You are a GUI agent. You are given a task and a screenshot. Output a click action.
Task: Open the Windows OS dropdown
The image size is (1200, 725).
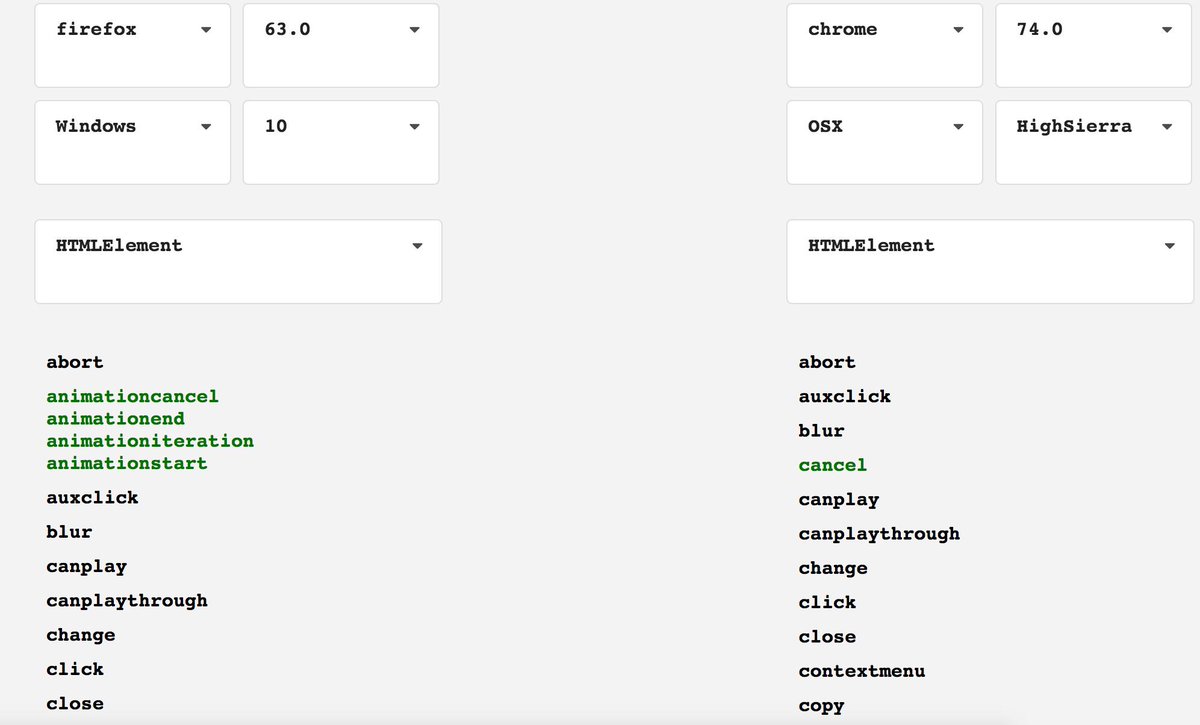pos(132,142)
